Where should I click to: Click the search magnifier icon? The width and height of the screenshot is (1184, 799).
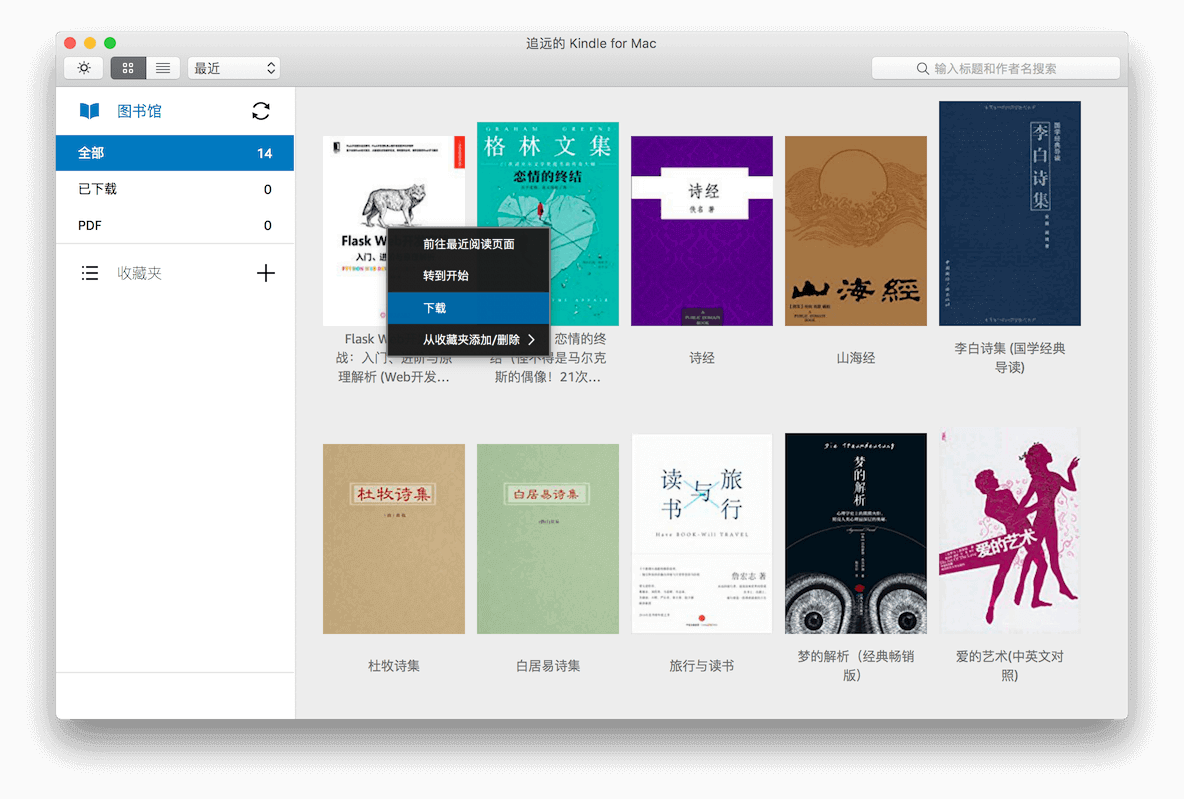click(923, 69)
